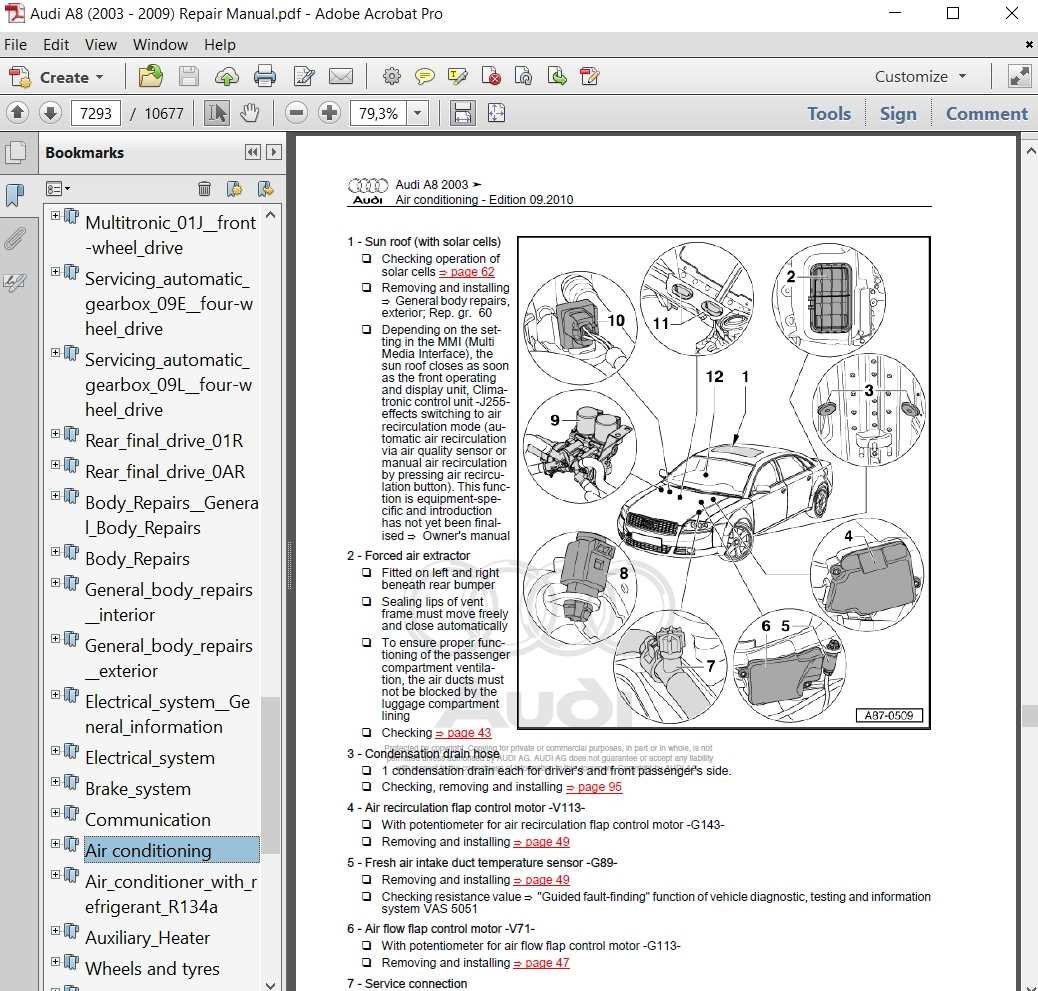The image size is (1038, 991).
Task: Follow the page 62 link
Action: 467,272
